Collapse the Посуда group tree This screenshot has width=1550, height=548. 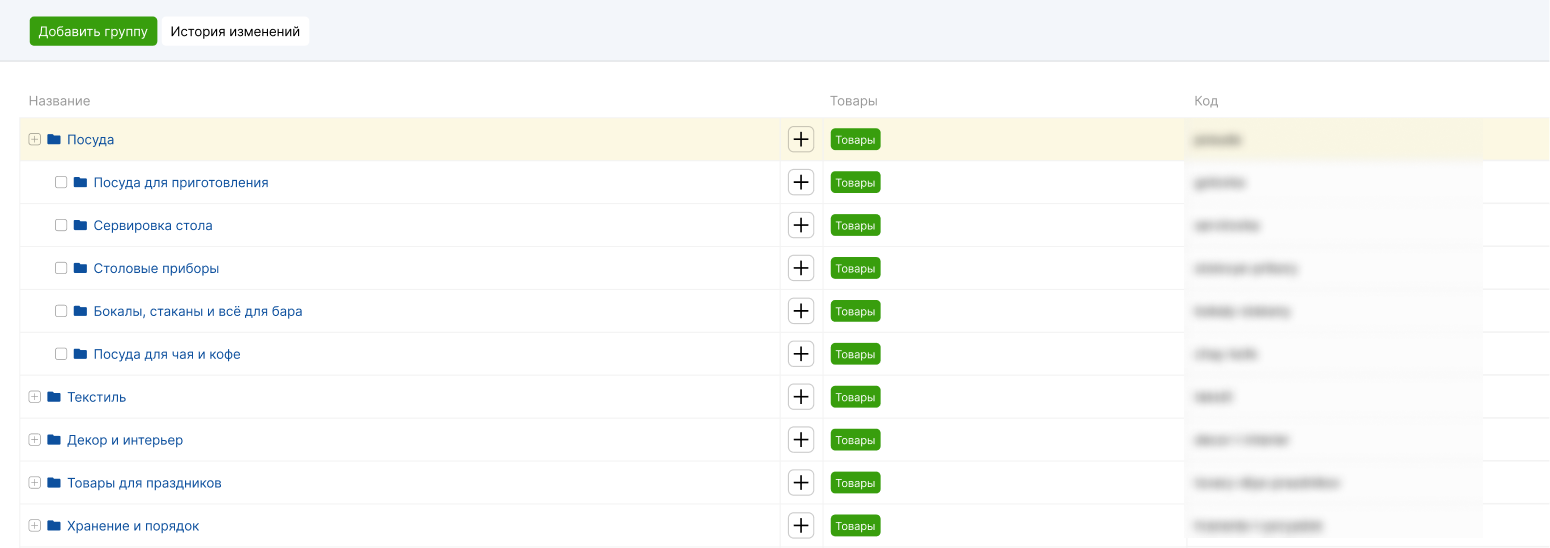(x=35, y=140)
